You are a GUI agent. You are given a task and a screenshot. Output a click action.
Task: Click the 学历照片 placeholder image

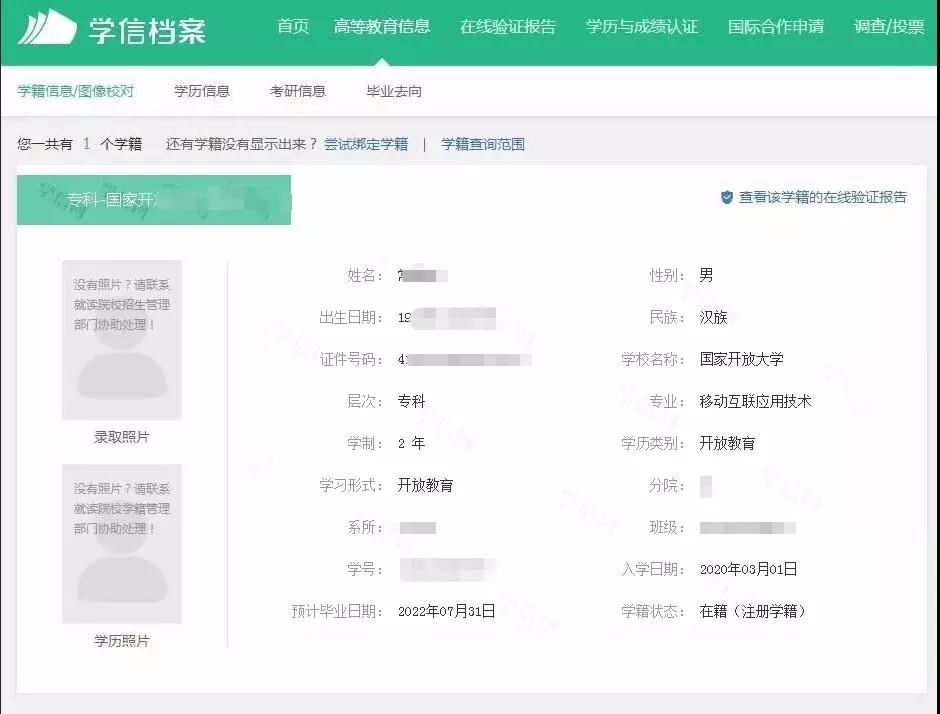coord(122,544)
